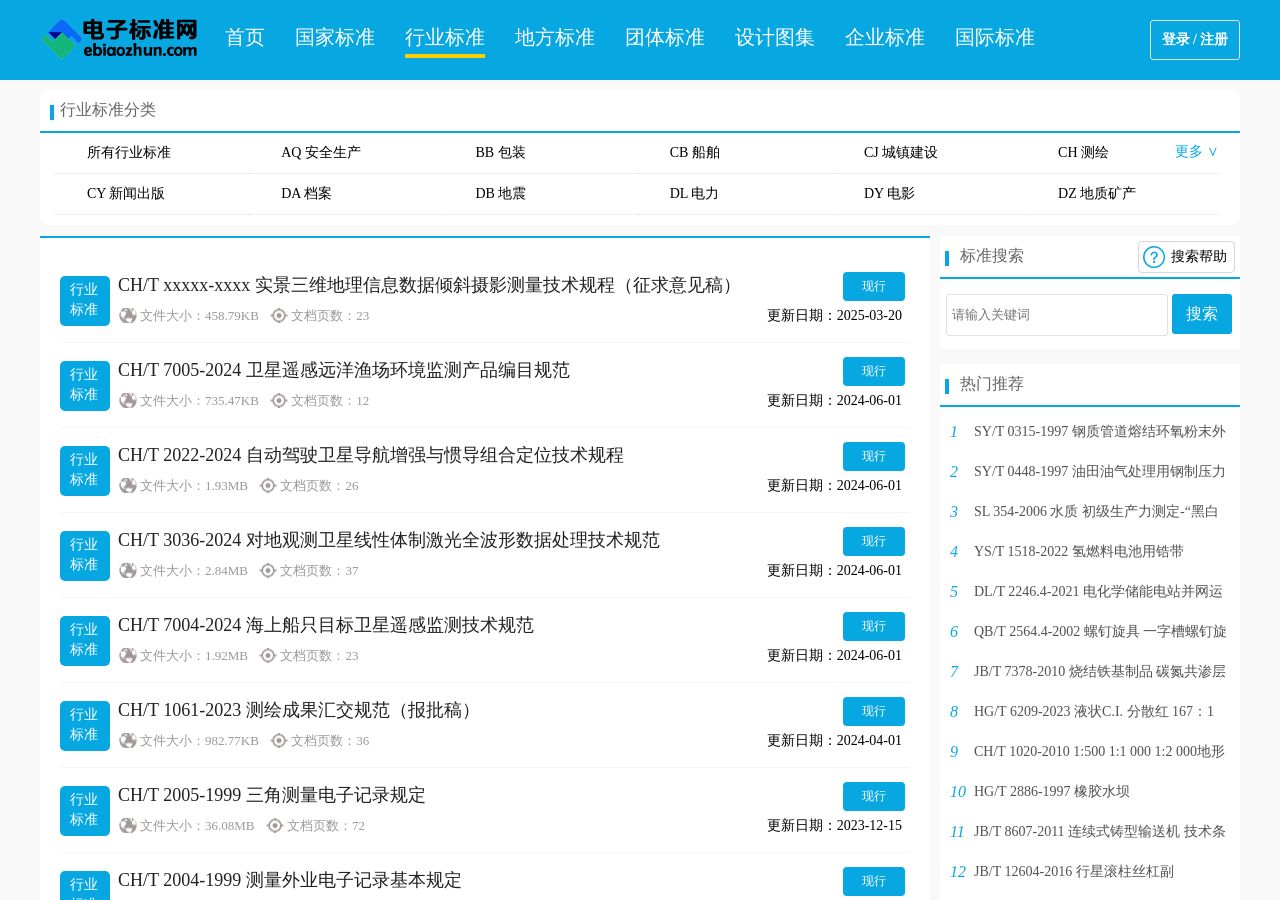Select DL 电力 category
1280x900 pixels.
click(694, 194)
